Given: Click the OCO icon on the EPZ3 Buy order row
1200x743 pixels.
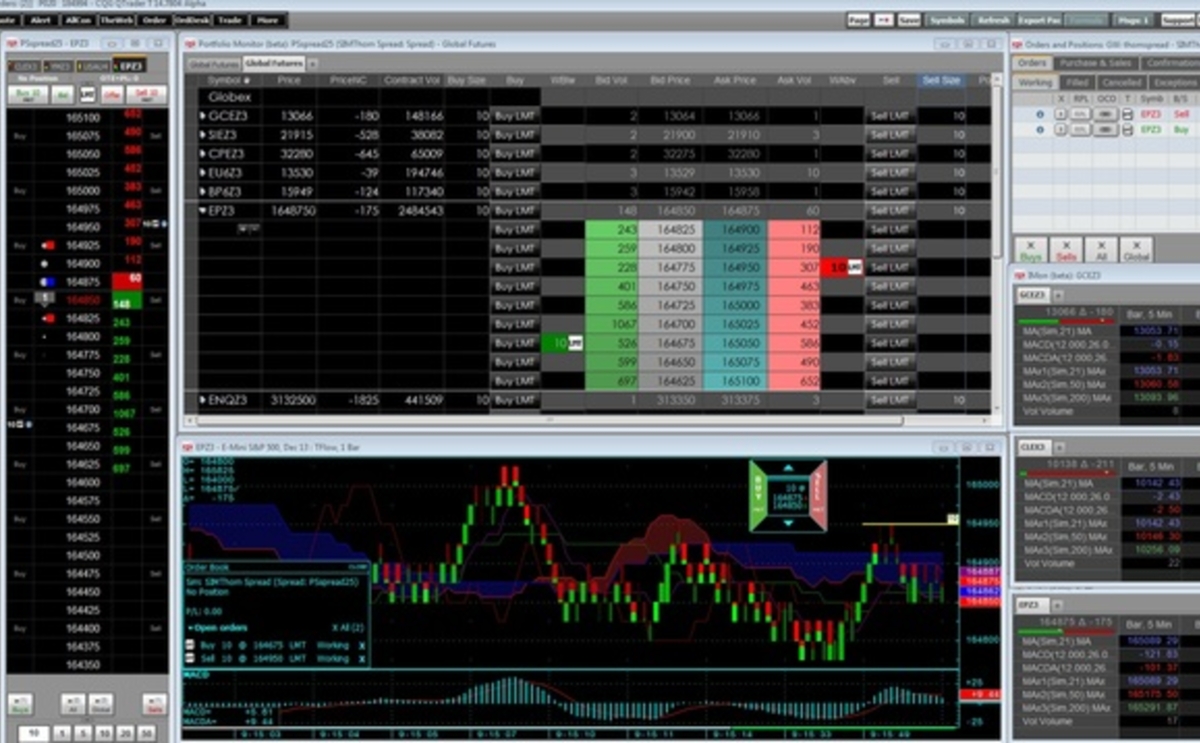Looking at the screenshot, I should [x=1105, y=128].
